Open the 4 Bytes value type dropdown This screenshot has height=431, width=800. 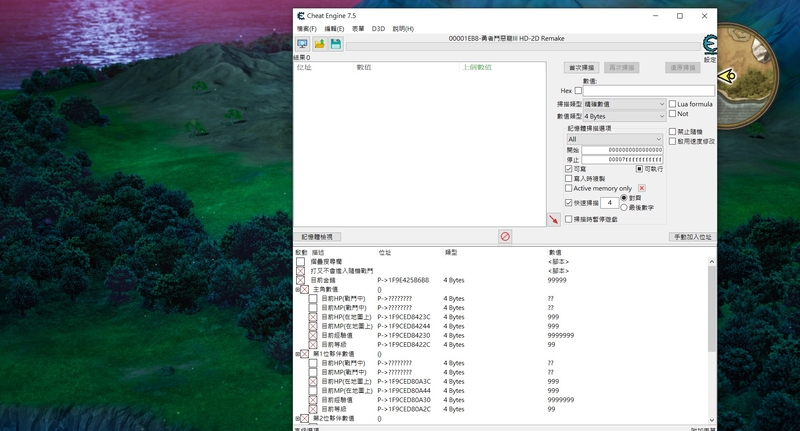pyautogui.click(x=624, y=116)
